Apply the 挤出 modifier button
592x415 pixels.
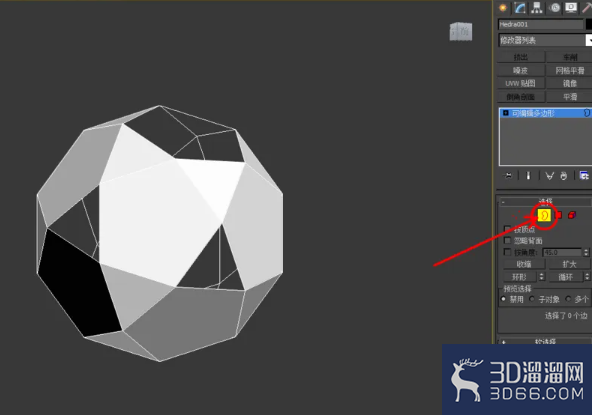(x=521, y=57)
